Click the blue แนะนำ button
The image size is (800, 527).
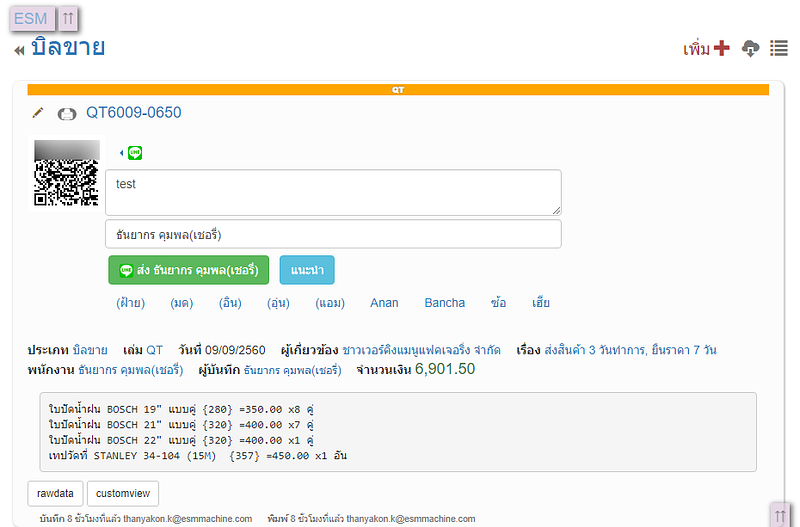[306, 270]
